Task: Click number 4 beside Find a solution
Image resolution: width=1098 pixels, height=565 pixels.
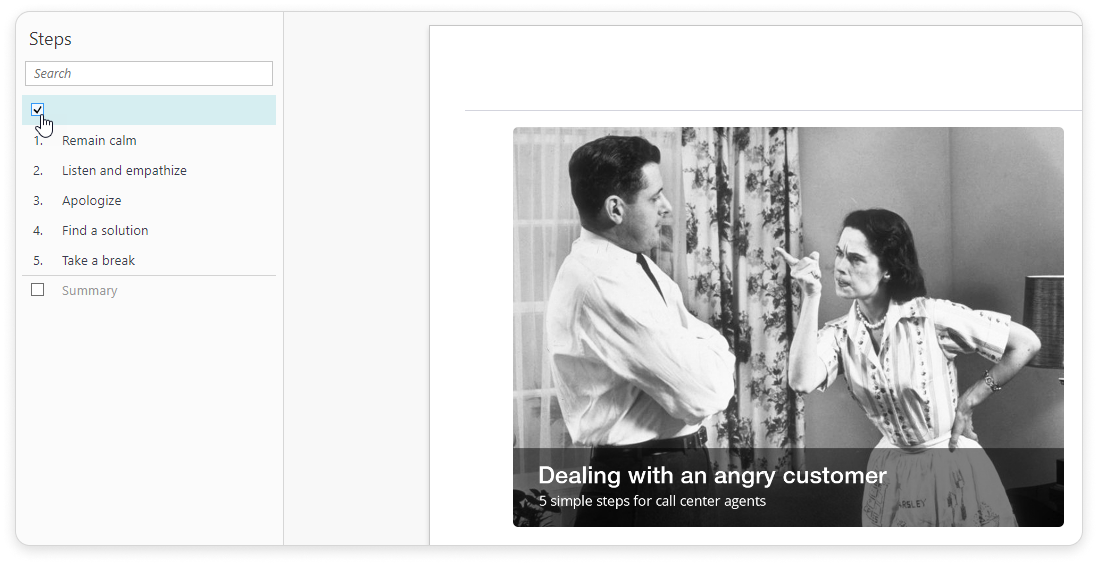Action: (38, 230)
